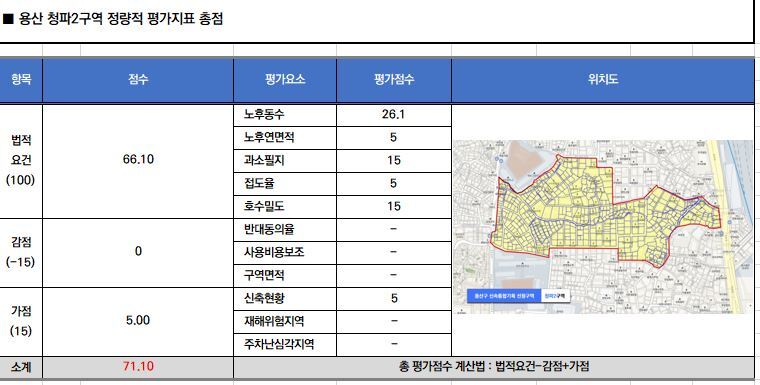Image resolution: width=760 pixels, height=385 pixels.
Task: Select the '구역면적' cell
Action: coord(285,276)
